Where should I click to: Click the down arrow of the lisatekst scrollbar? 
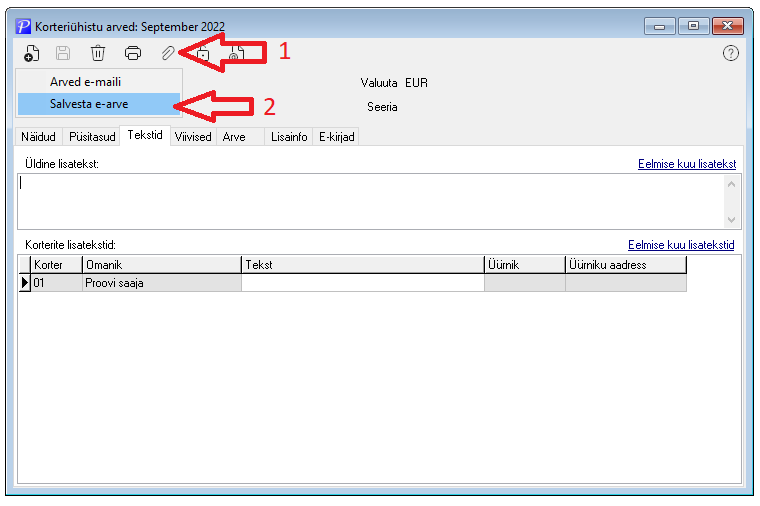[x=731, y=220]
